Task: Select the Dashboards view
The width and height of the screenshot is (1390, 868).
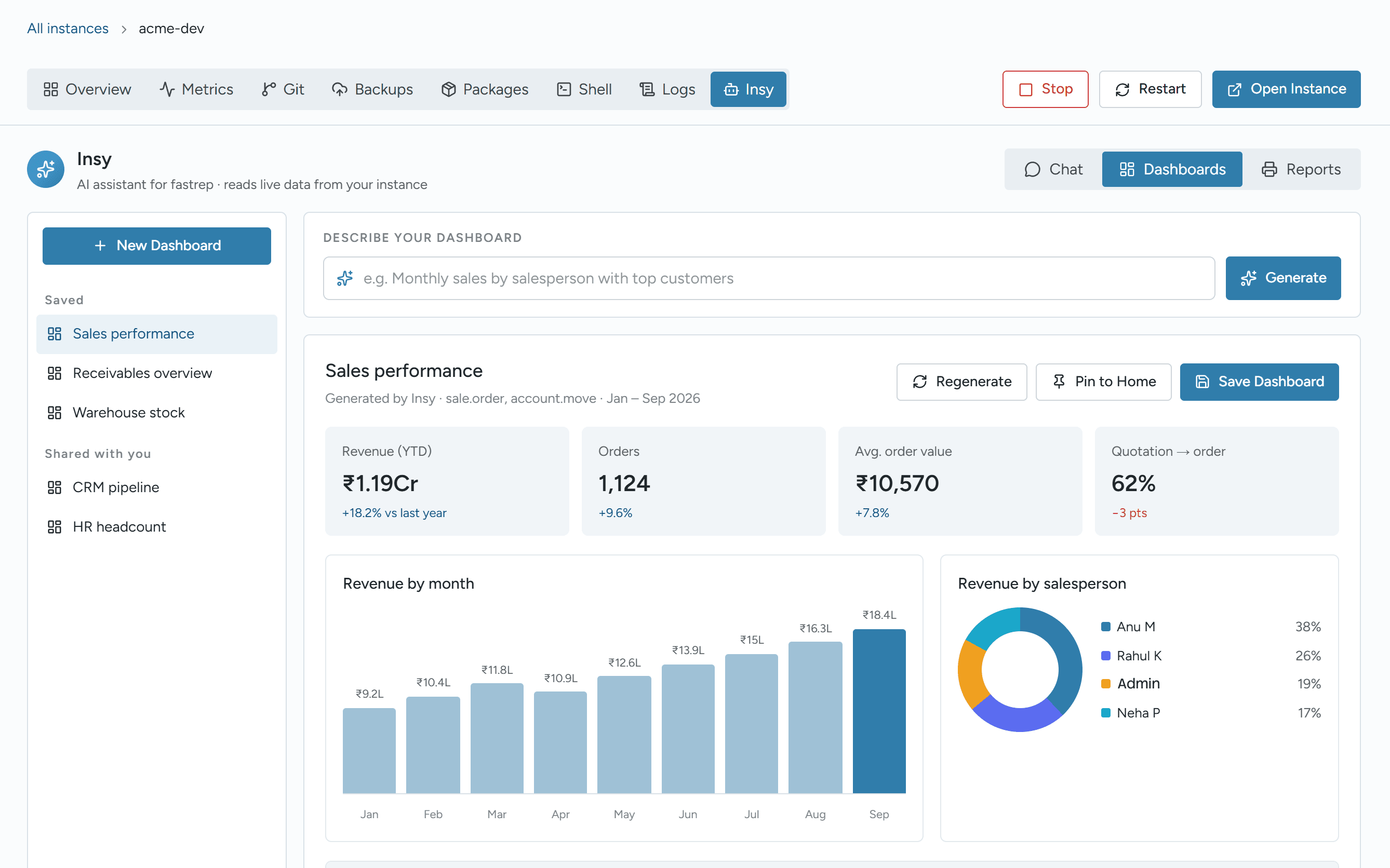Action: [x=1172, y=169]
